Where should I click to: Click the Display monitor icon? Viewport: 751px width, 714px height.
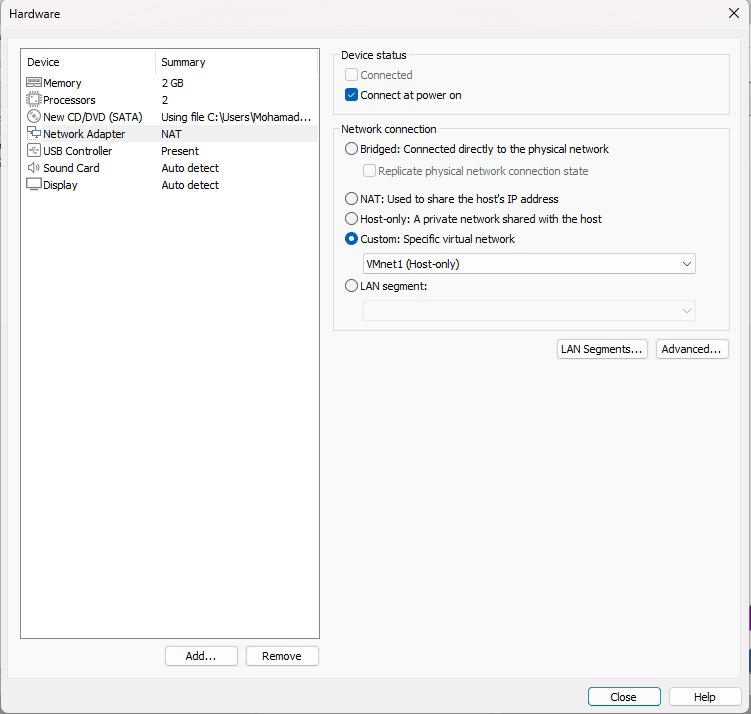coord(34,184)
